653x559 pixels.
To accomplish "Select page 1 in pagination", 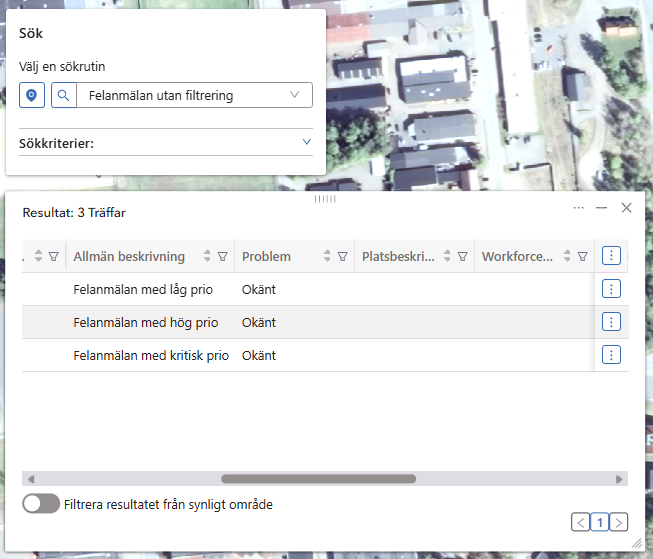I will point(600,522).
